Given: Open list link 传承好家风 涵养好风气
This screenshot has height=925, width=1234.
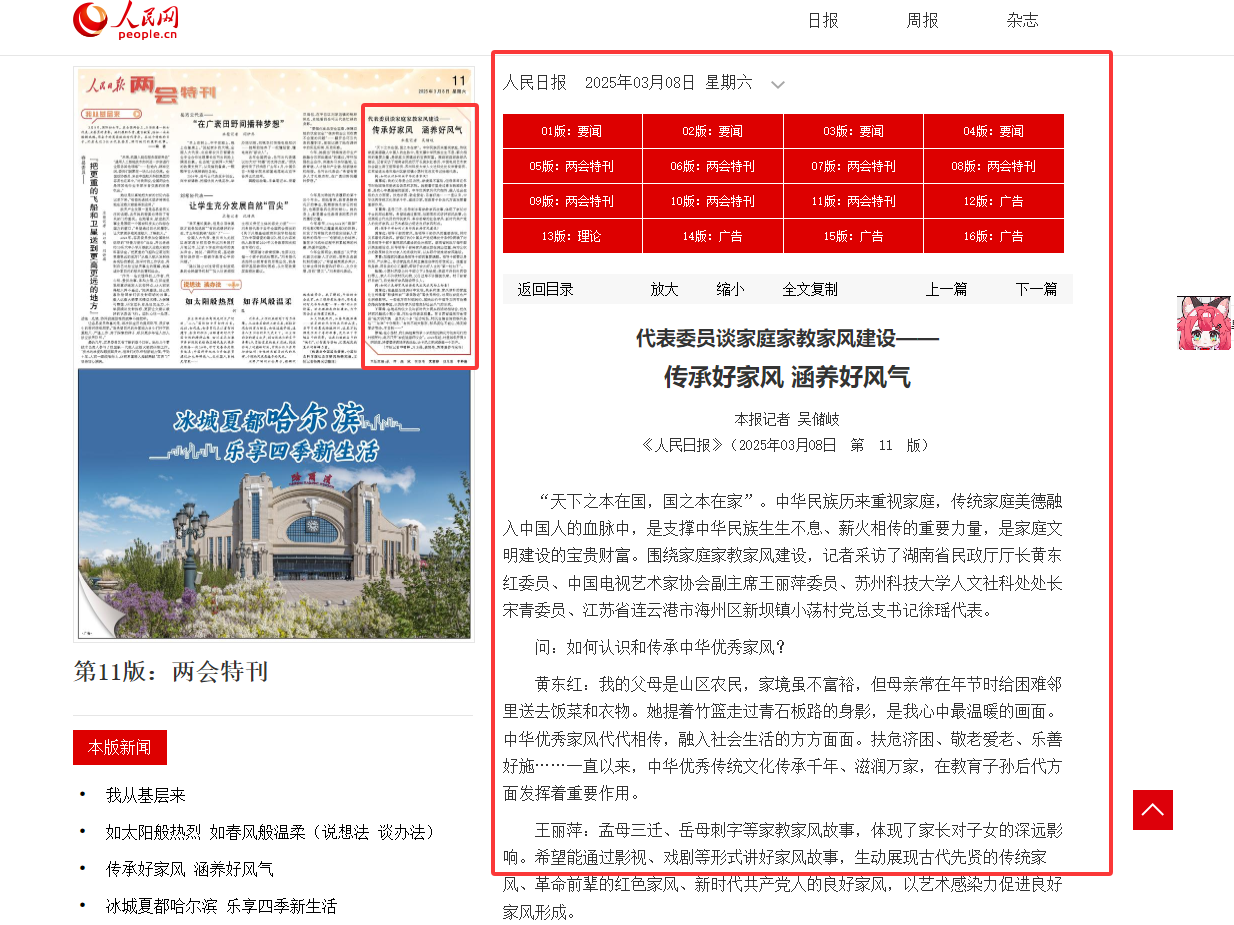Looking at the screenshot, I should click(x=189, y=869).
